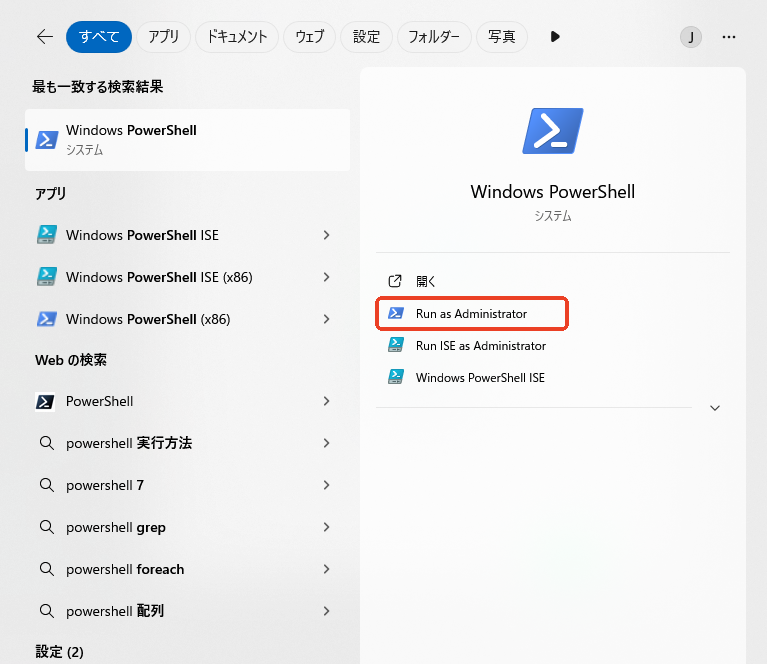Click the 開く open icon

click(395, 281)
